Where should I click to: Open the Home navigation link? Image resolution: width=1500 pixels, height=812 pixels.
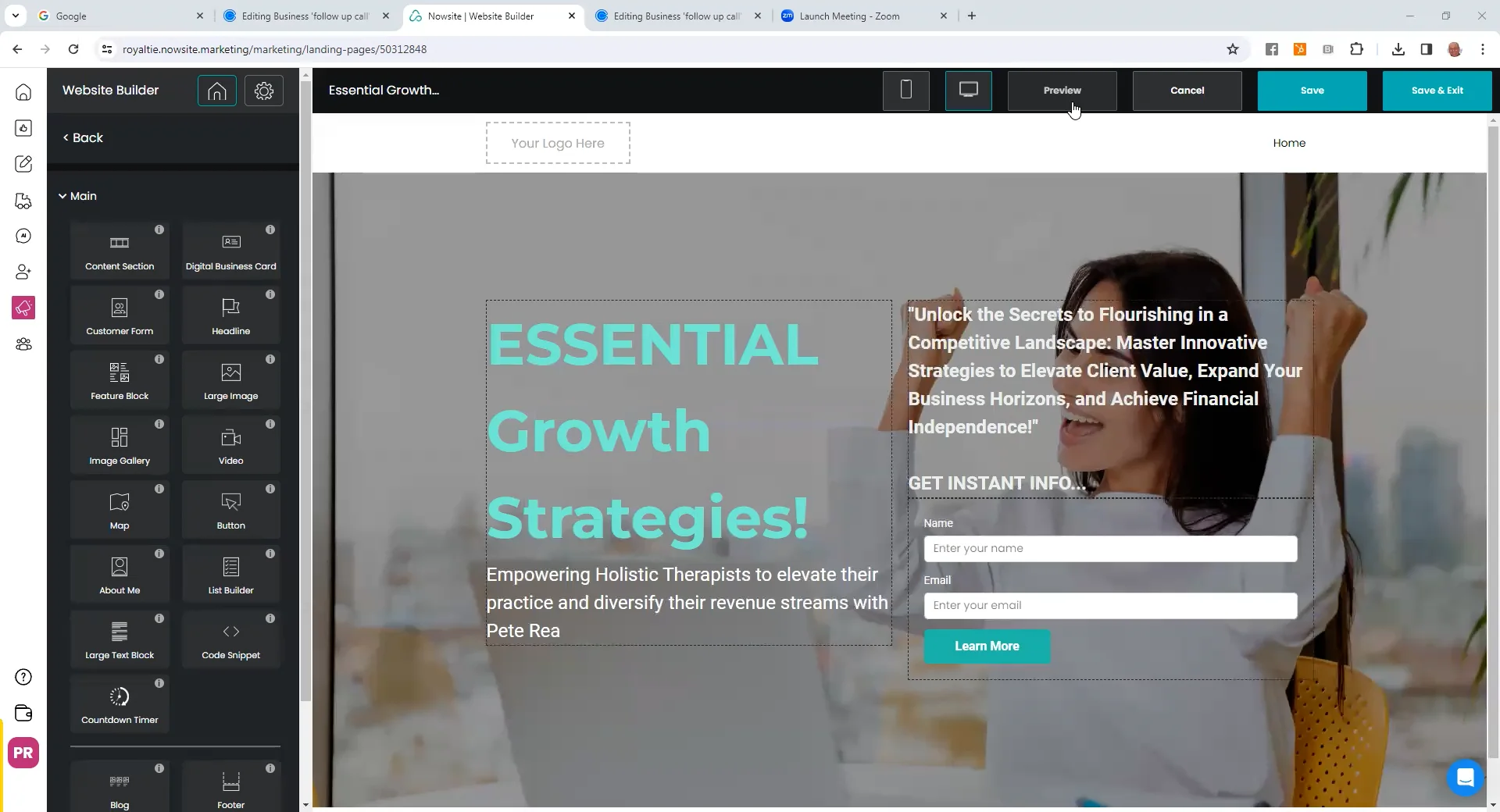point(1289,143)
